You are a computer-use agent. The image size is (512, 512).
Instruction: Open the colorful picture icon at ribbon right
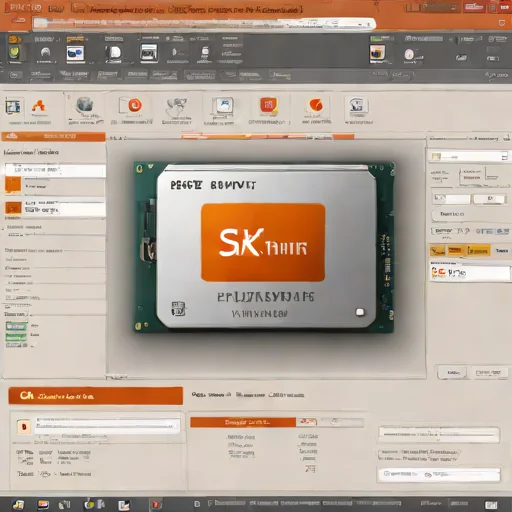(377, 53)
